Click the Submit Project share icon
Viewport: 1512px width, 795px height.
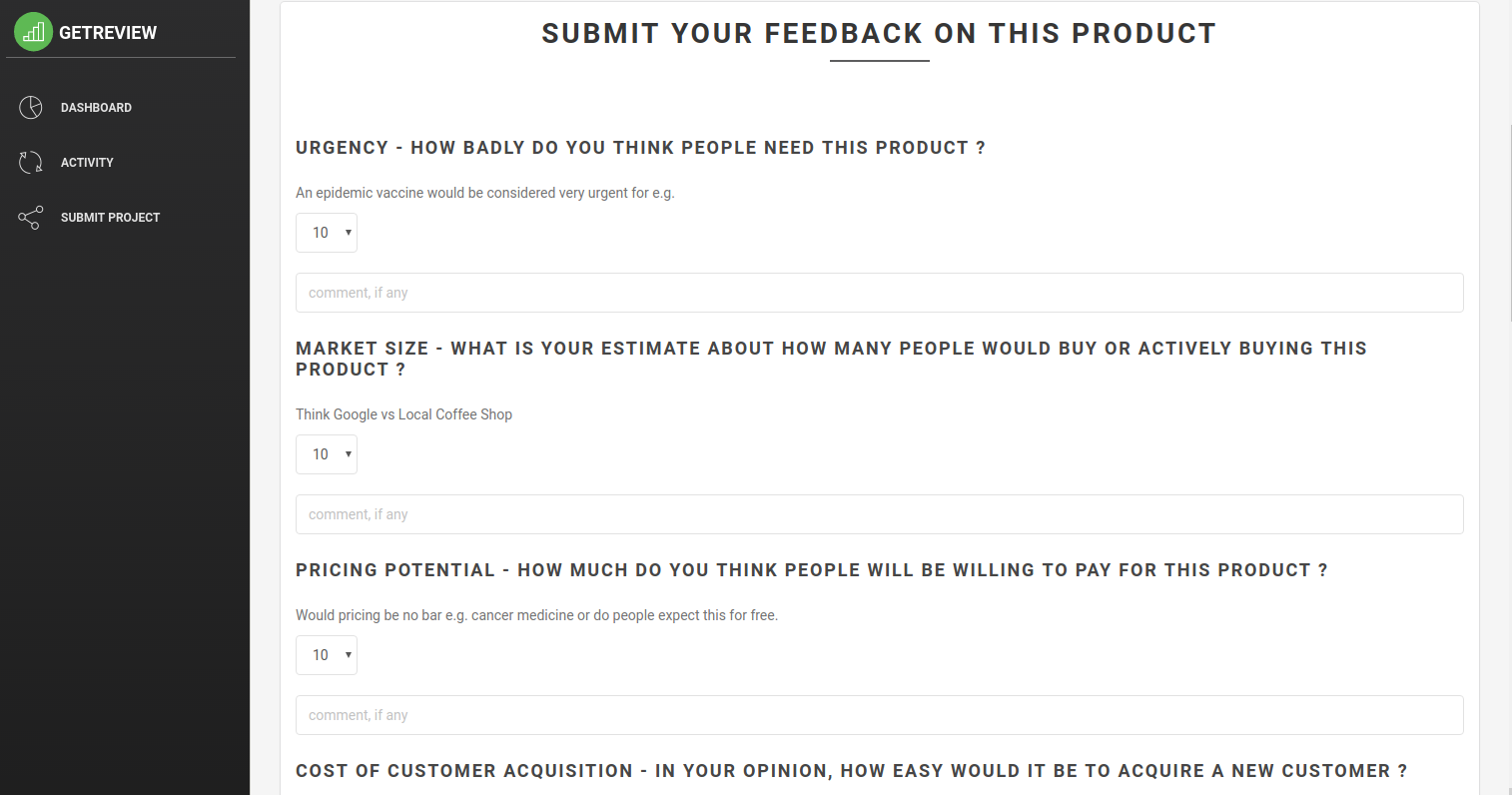click(30, 217)
